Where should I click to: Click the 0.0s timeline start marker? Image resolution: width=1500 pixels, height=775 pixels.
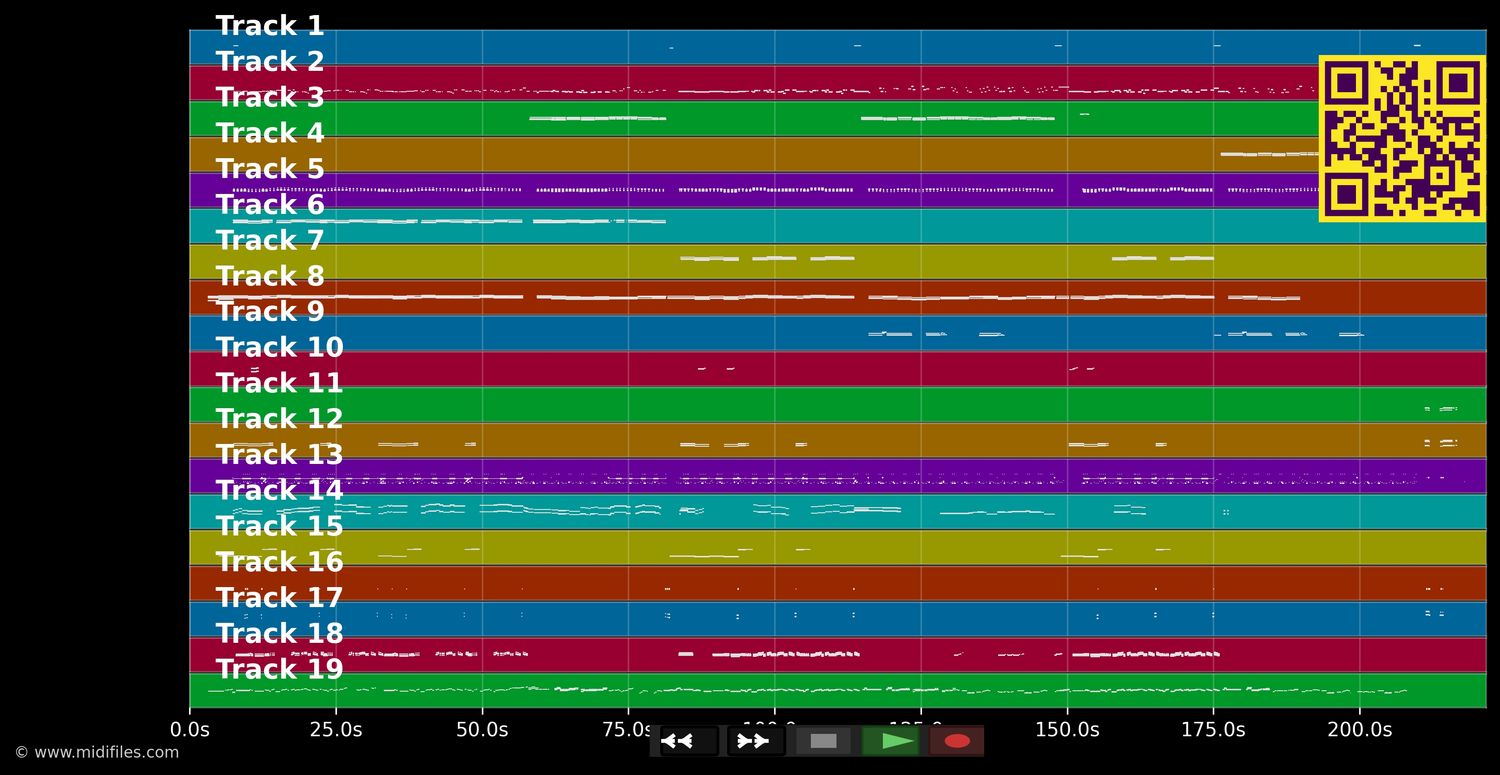190,730
